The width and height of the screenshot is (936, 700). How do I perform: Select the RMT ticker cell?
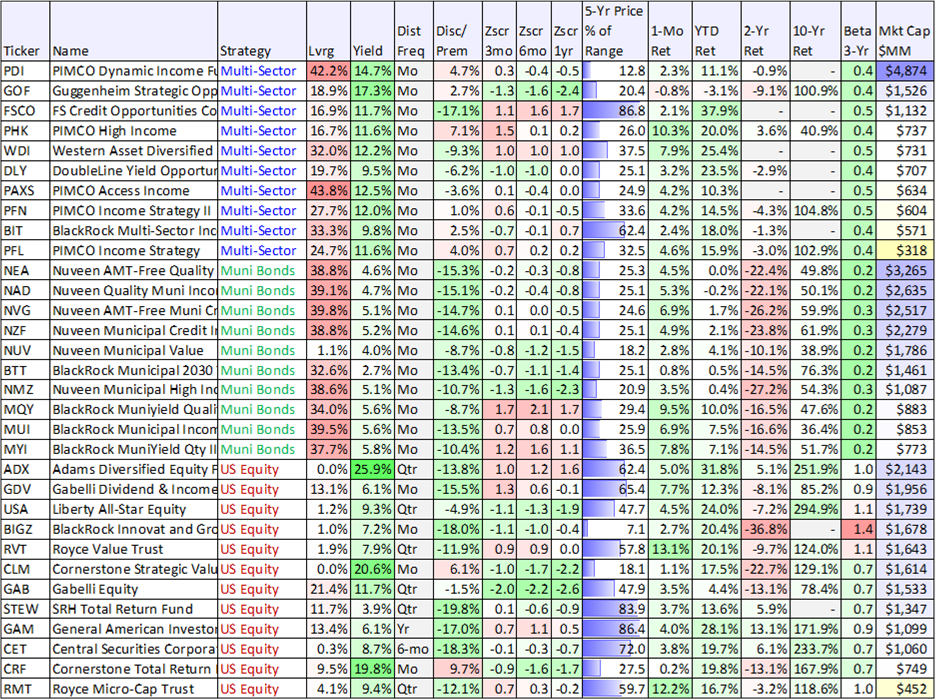click(26, 689)
